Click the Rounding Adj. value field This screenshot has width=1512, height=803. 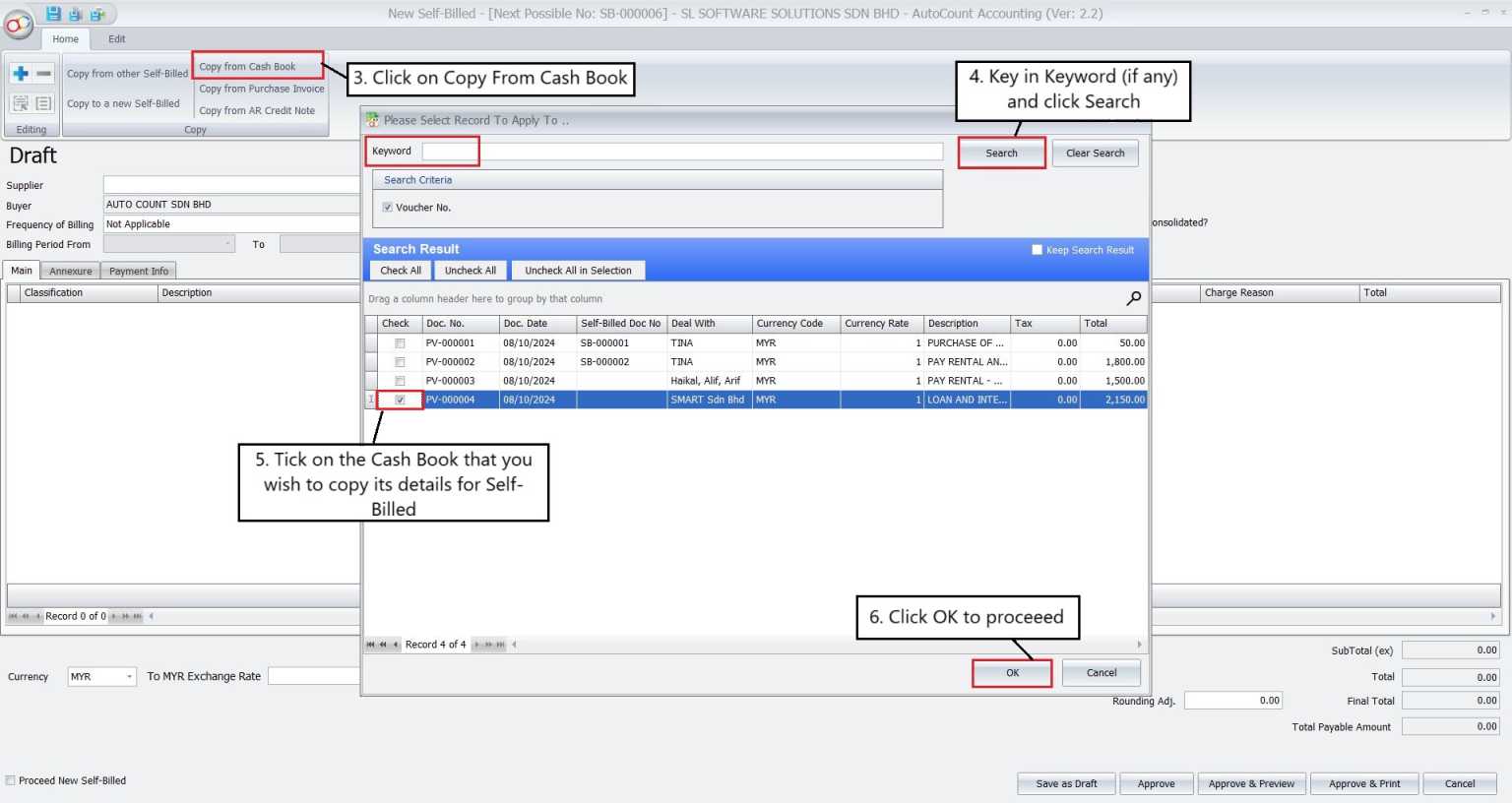[x=1233, y=701]
